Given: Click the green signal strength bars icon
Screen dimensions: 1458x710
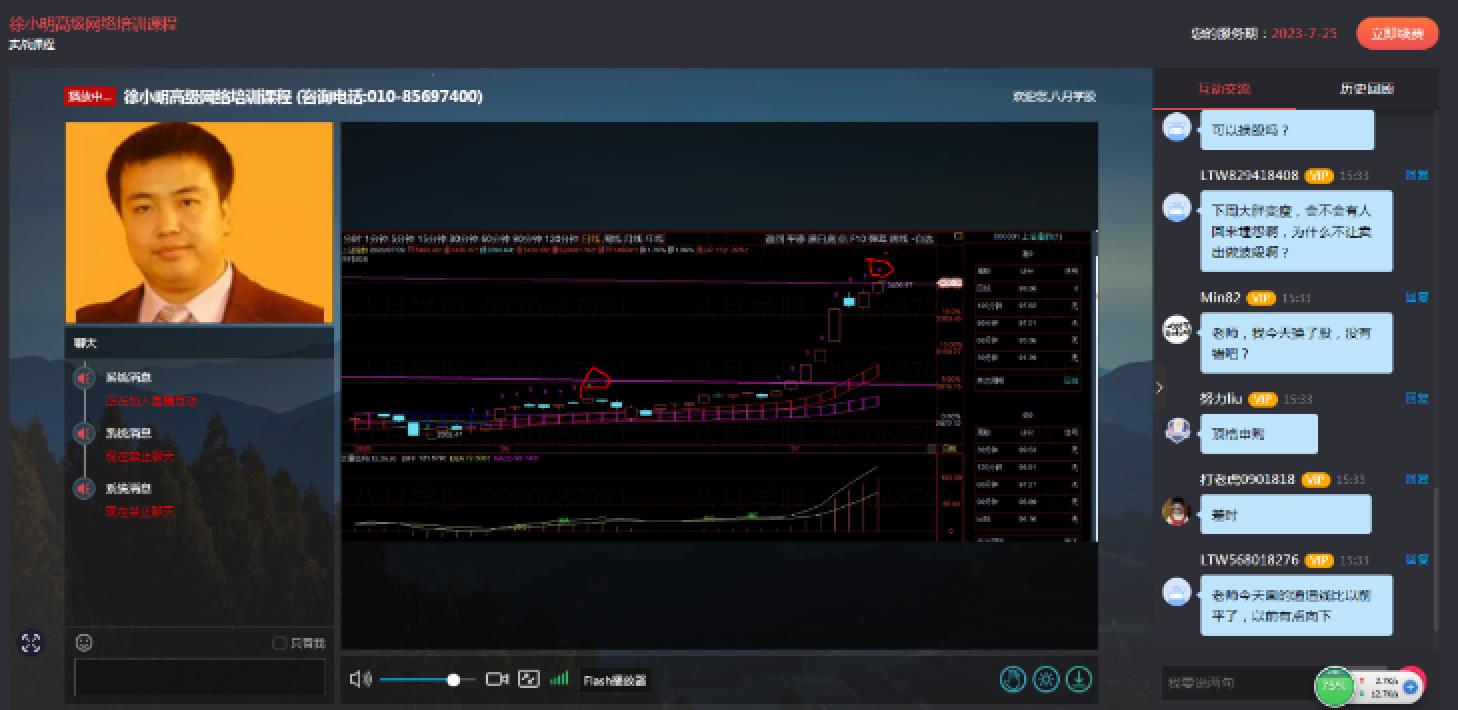Looking at the screenshot, I should (x=560, y=679).
